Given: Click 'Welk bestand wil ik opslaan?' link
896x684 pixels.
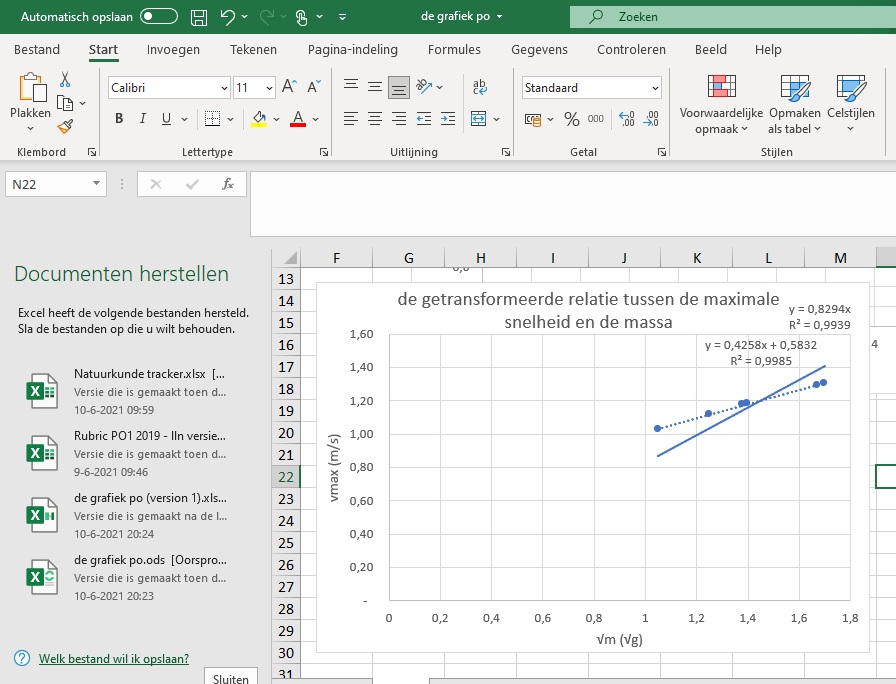Looking at the screenshot, I should point(113,659).
